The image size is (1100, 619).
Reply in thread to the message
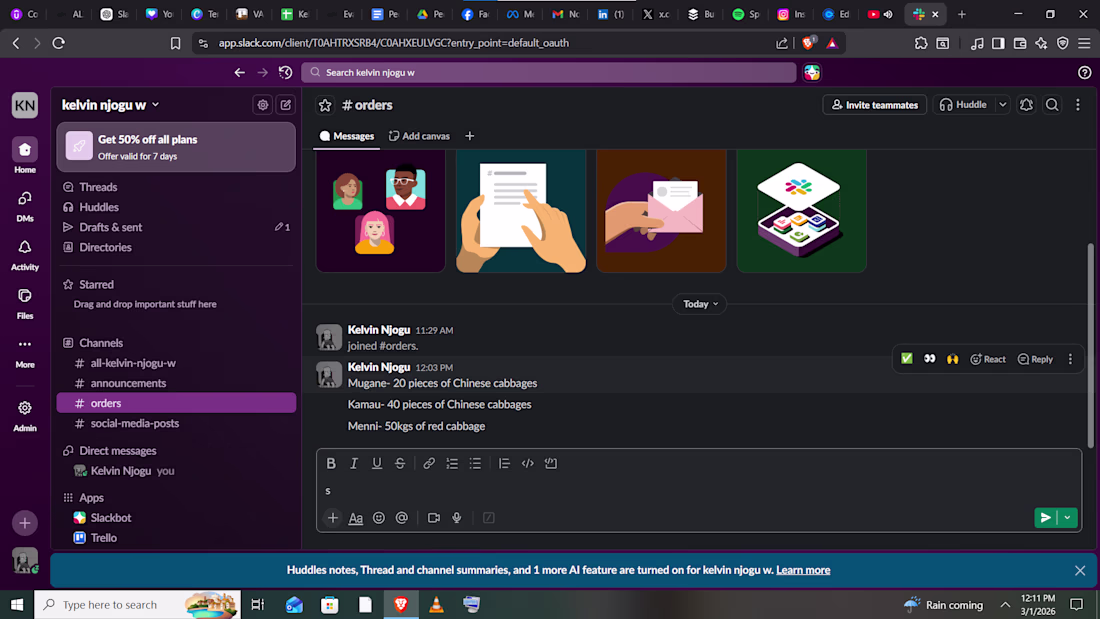(1035, 359)
